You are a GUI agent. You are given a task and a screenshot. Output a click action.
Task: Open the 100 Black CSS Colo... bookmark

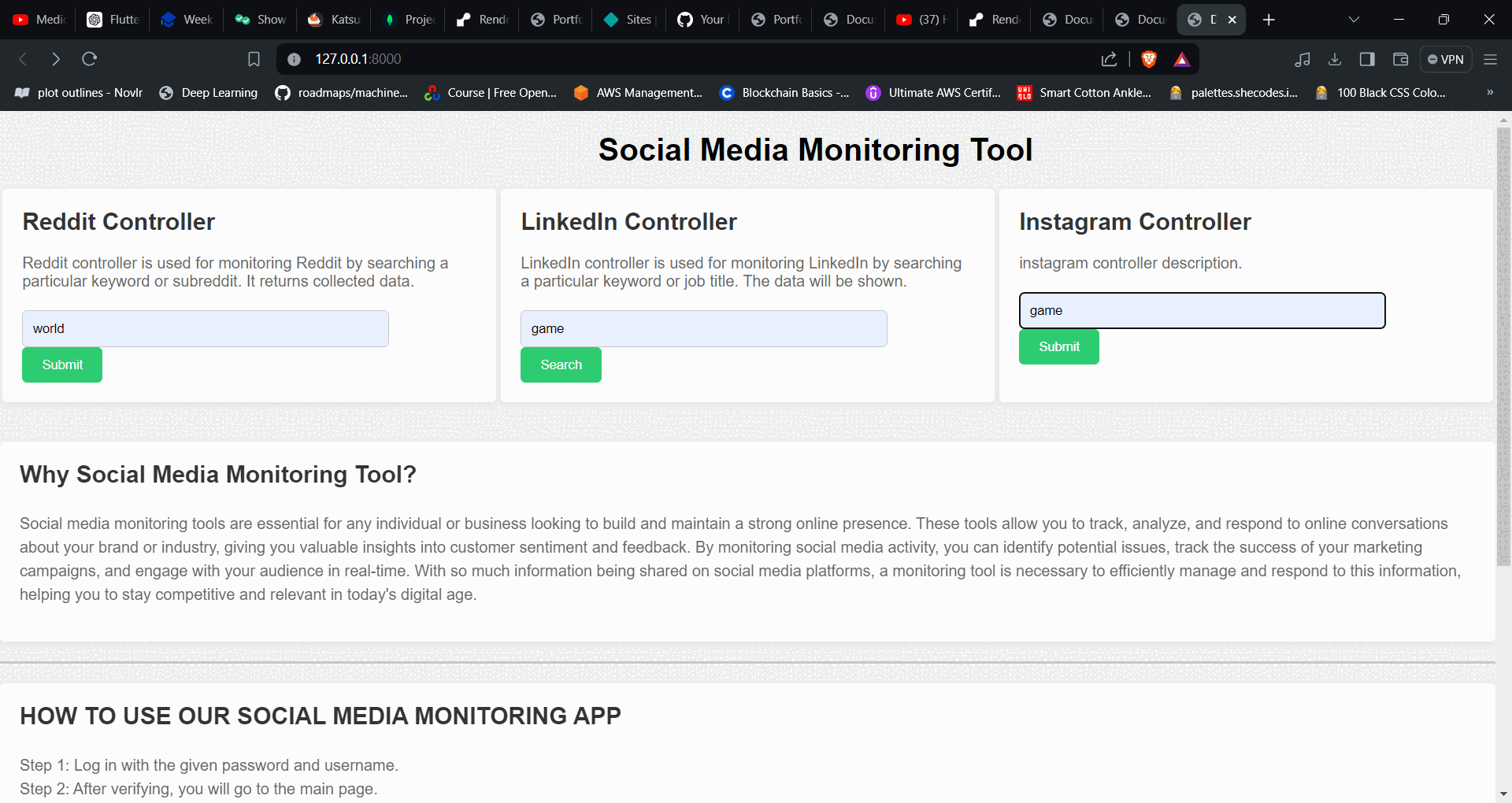click(1380, 93)
